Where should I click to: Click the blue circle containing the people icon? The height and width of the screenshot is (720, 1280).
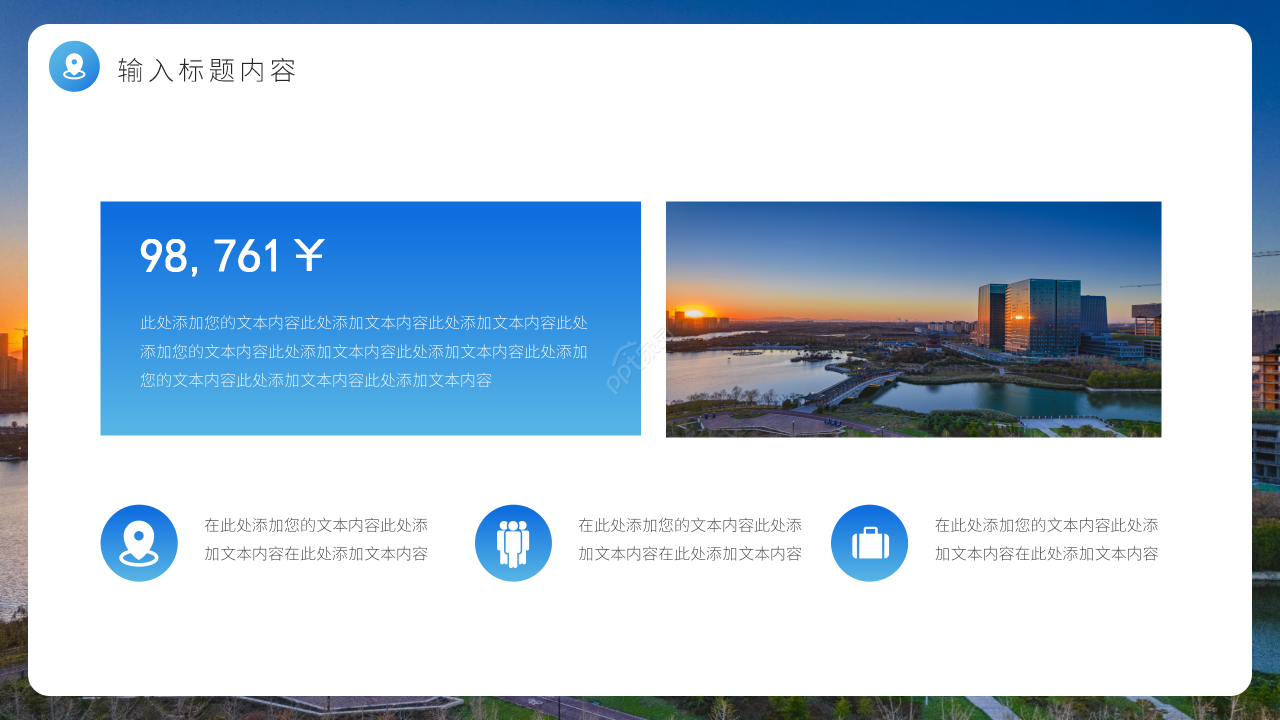click(x=513, y=543)
